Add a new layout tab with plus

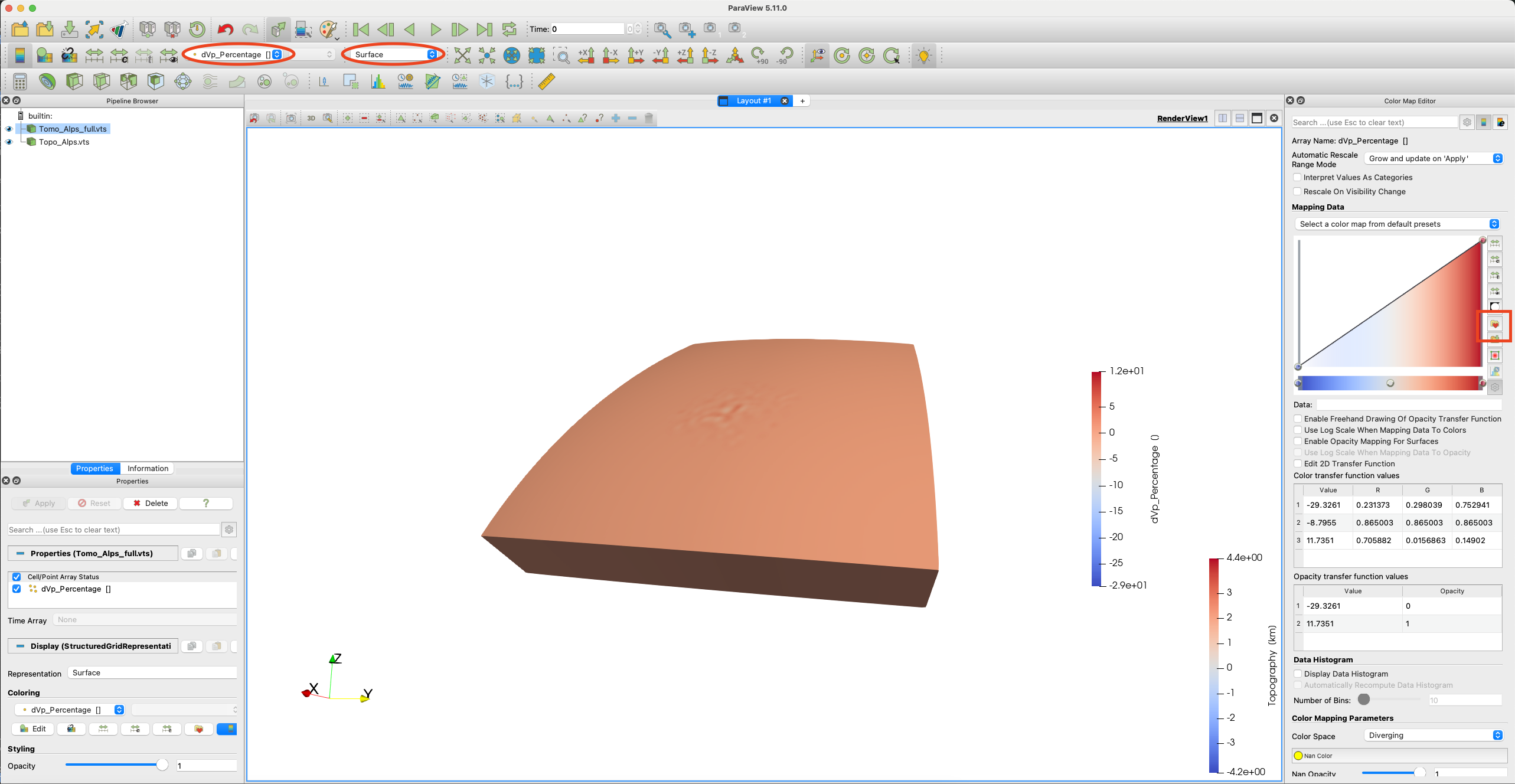point(802,101)
